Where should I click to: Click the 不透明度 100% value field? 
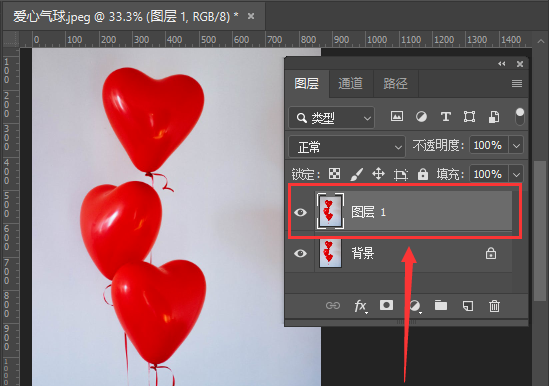[488, 145]
